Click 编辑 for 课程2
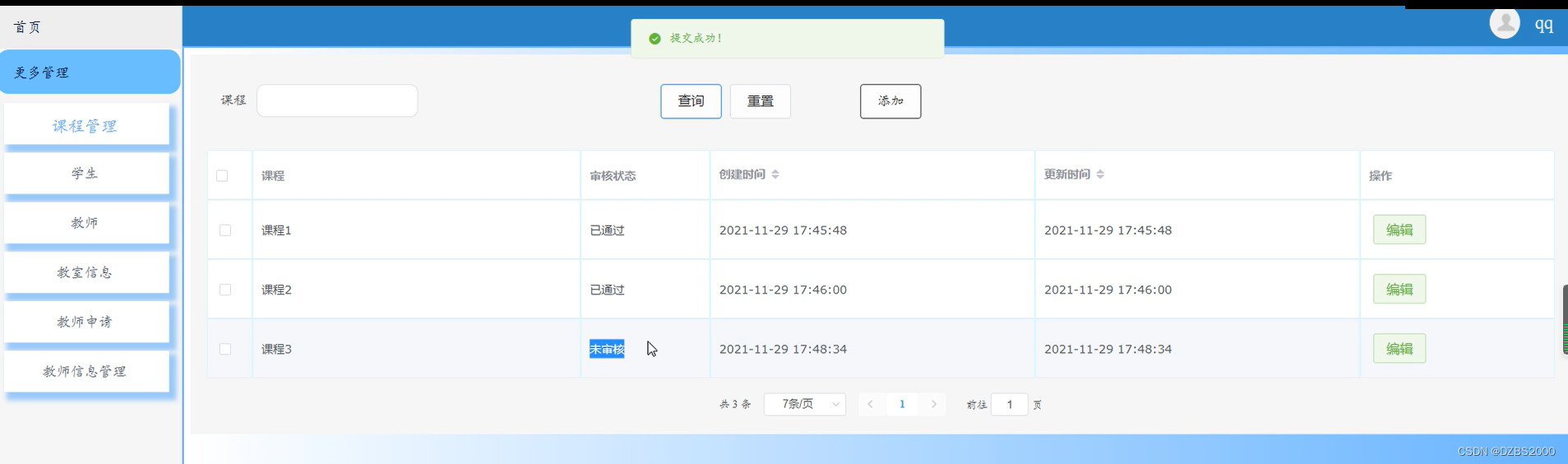The height and width of the screenshot is (464, 1568). point(1399,289)
